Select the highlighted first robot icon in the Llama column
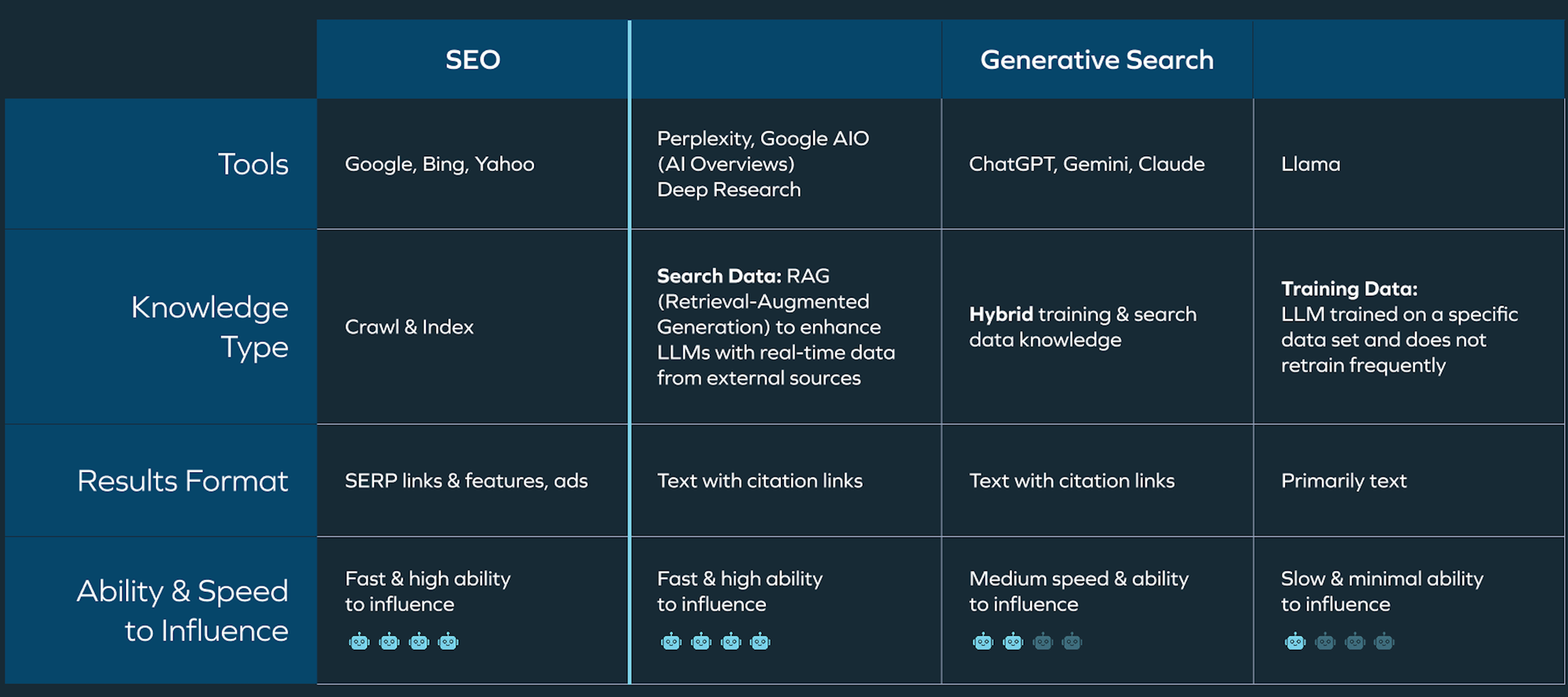The image size is (1568, 697). 1295,642
